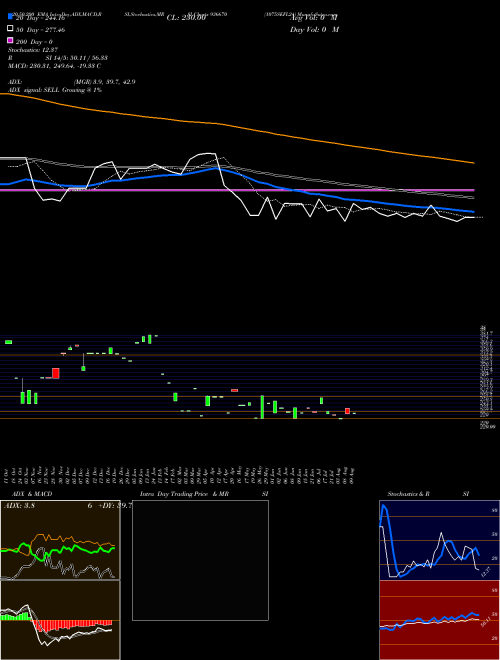Click the '12.37' stochastics value label

[x=486, y=572]
